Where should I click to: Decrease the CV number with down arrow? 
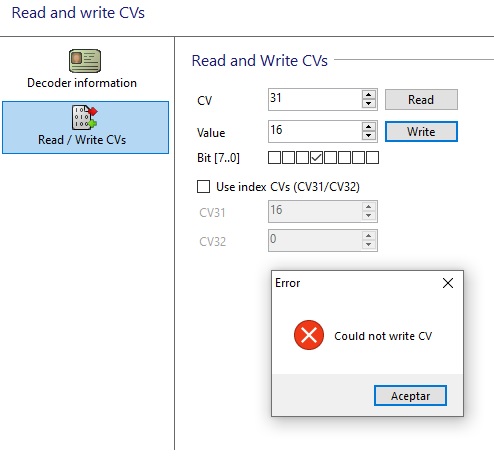(368, 103)
